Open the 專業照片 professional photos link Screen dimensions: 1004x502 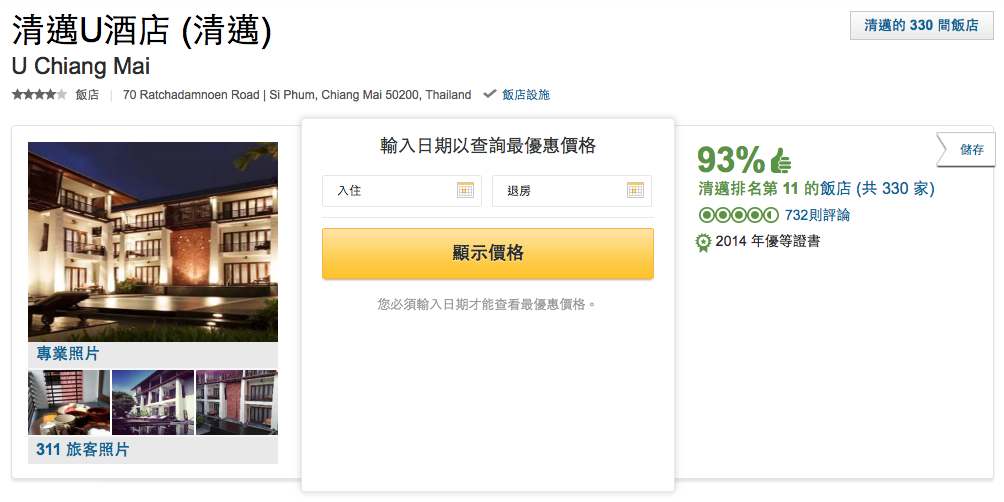[x=68, y=353]
